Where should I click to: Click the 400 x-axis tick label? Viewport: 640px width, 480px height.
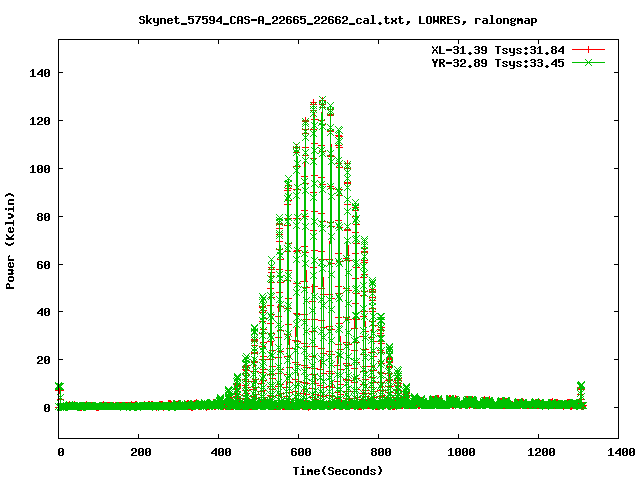[x=221, y=452]
